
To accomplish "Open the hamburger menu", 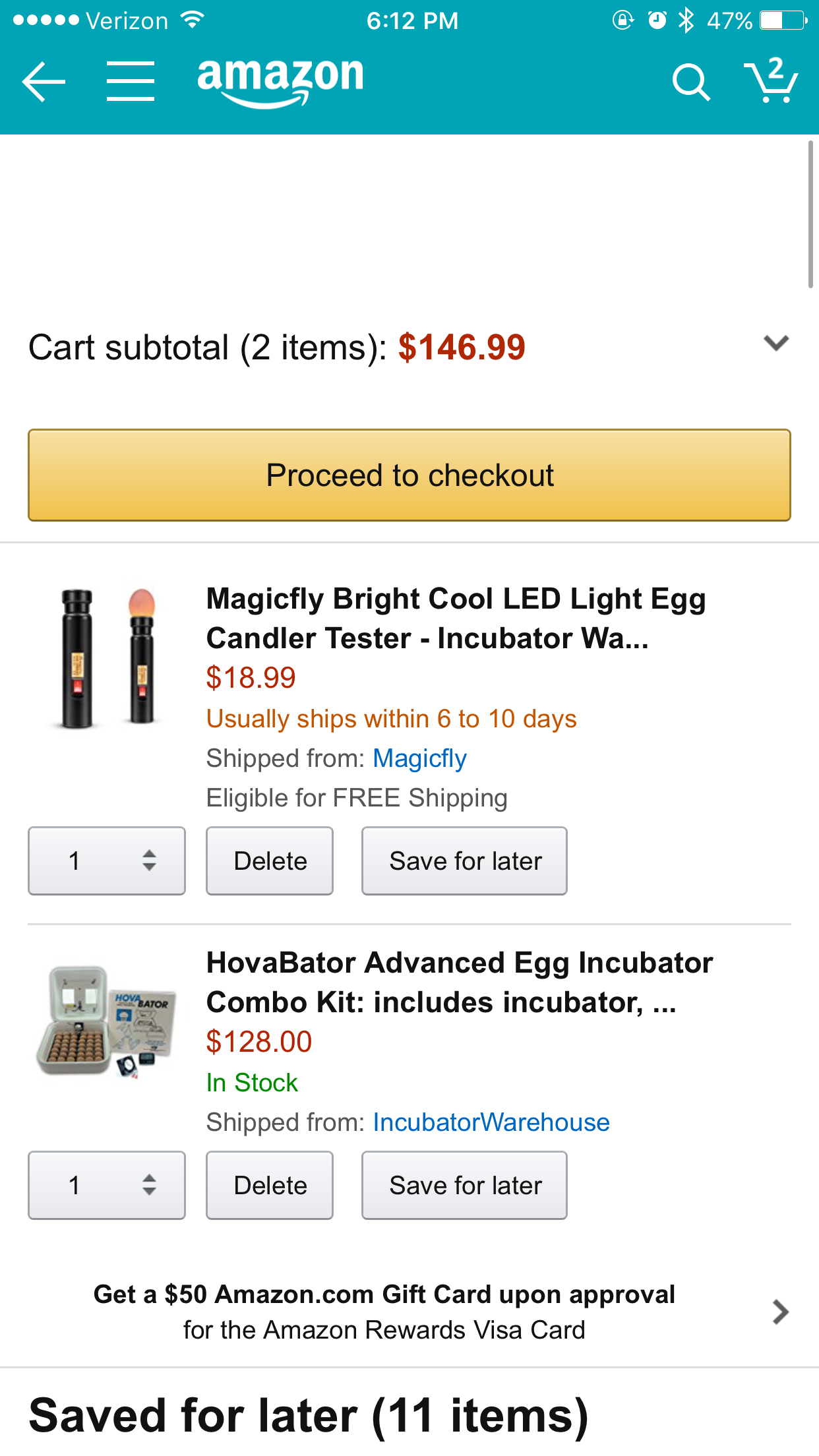I will 131,82.
